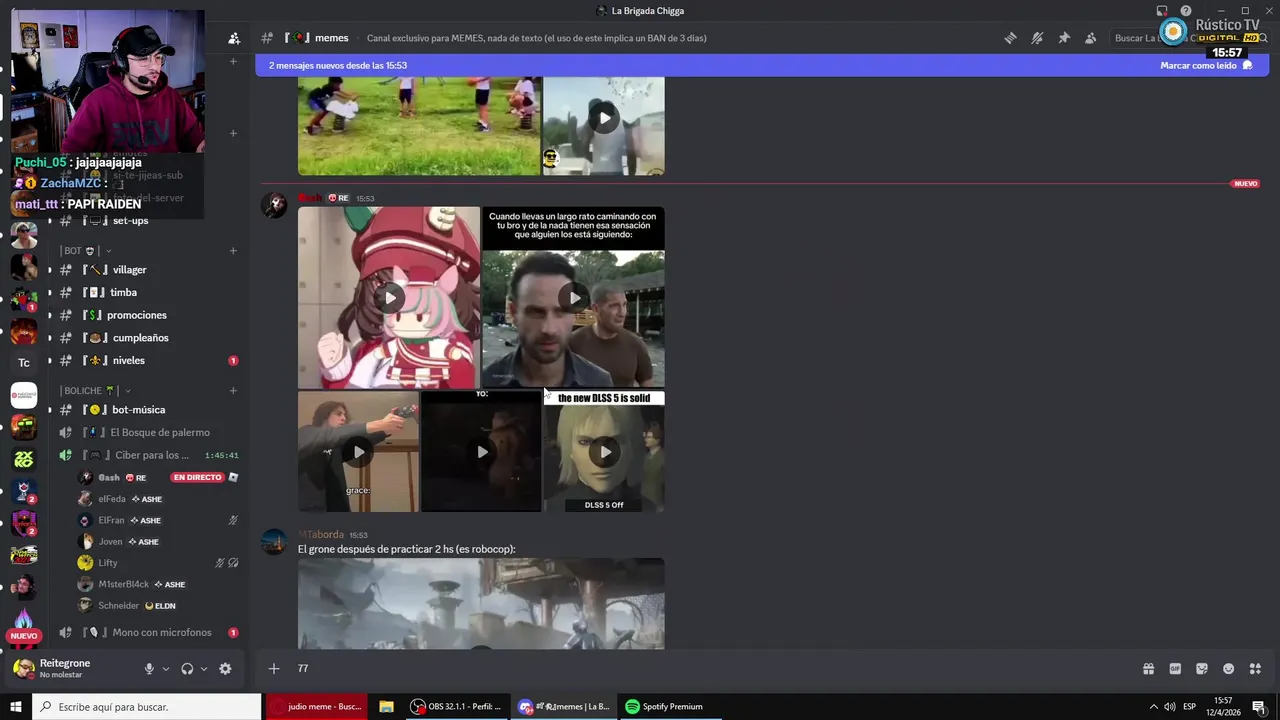
Task: Add channel to BOT category plus
Action: point(233,251)
